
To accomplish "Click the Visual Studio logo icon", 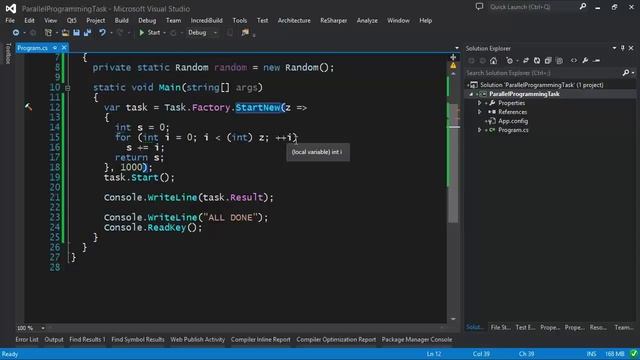I will pos(11,8).
